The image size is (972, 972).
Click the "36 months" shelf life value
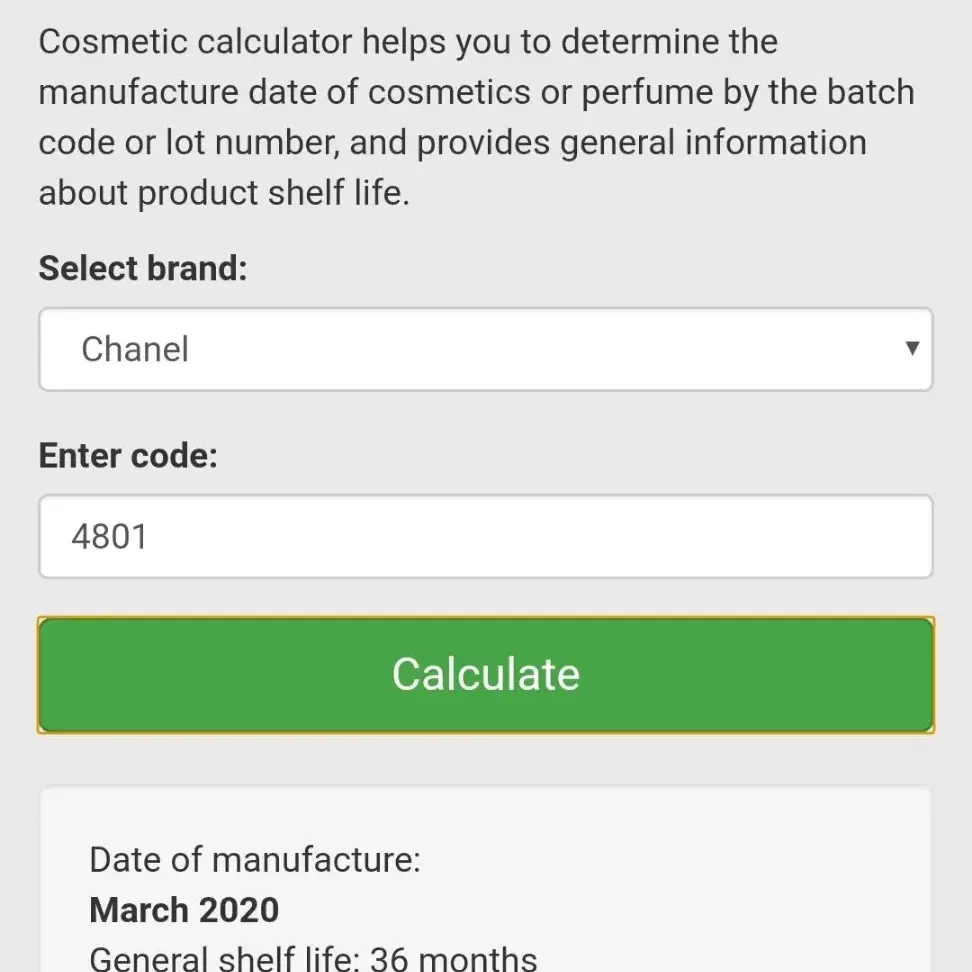(x=453, y=959)
